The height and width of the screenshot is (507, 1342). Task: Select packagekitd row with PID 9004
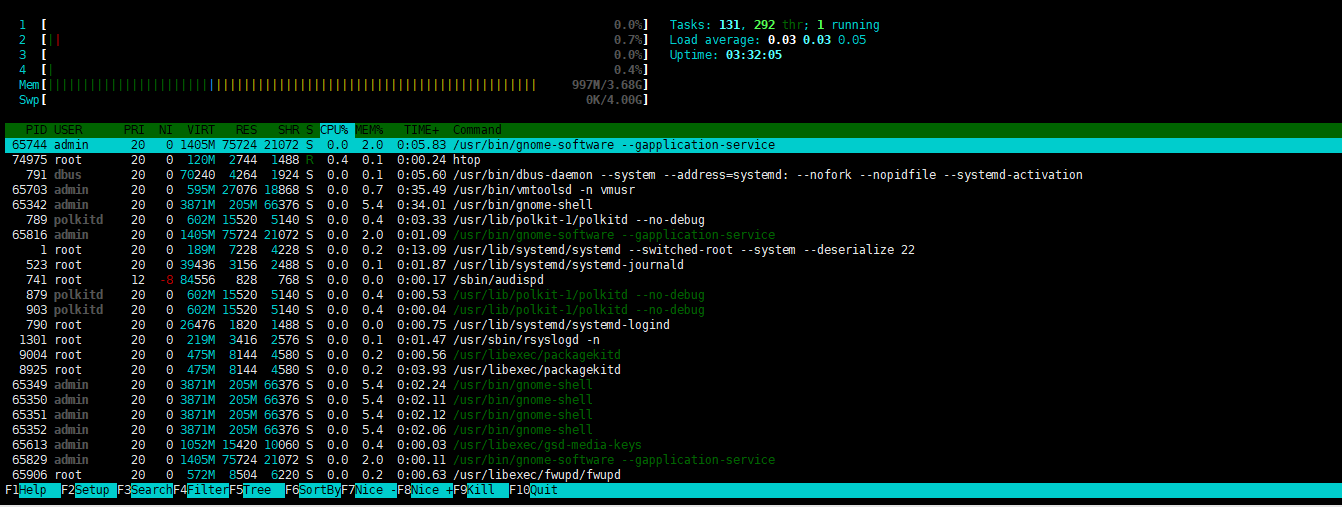(x=671, y=355)
